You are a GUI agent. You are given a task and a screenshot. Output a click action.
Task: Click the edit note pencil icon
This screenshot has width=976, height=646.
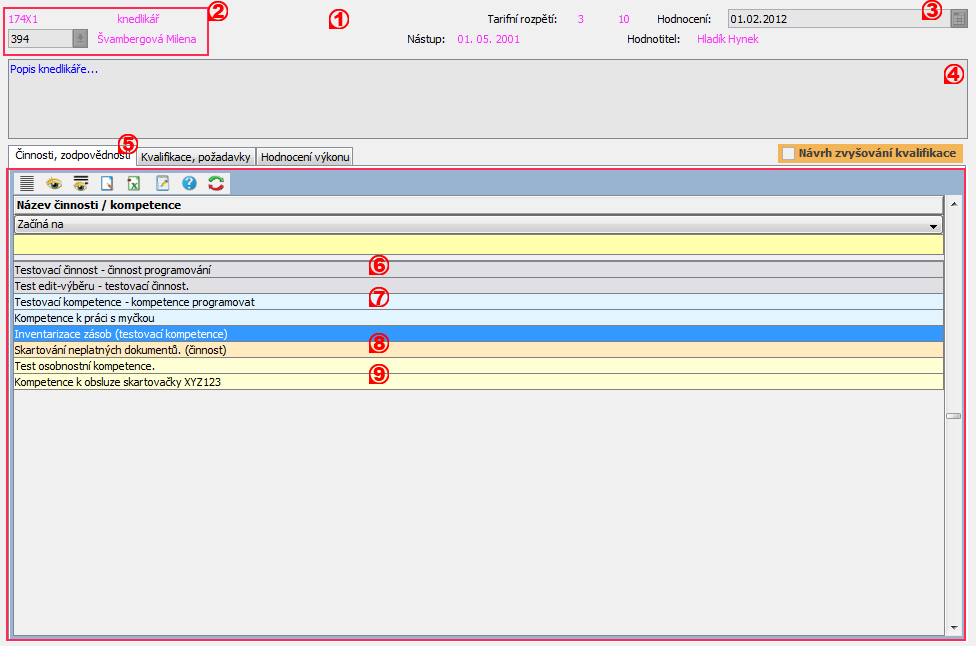[162, 183]
